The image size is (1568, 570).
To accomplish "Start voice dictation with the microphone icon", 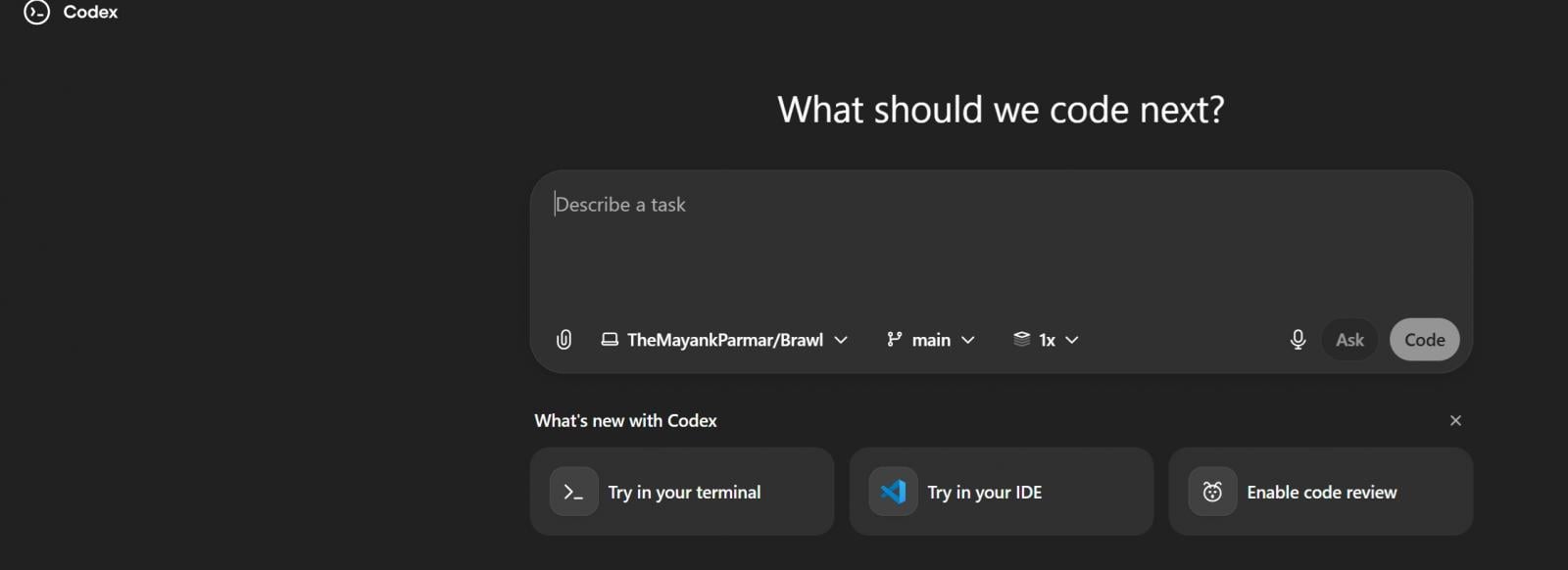I will [1298, 340].
